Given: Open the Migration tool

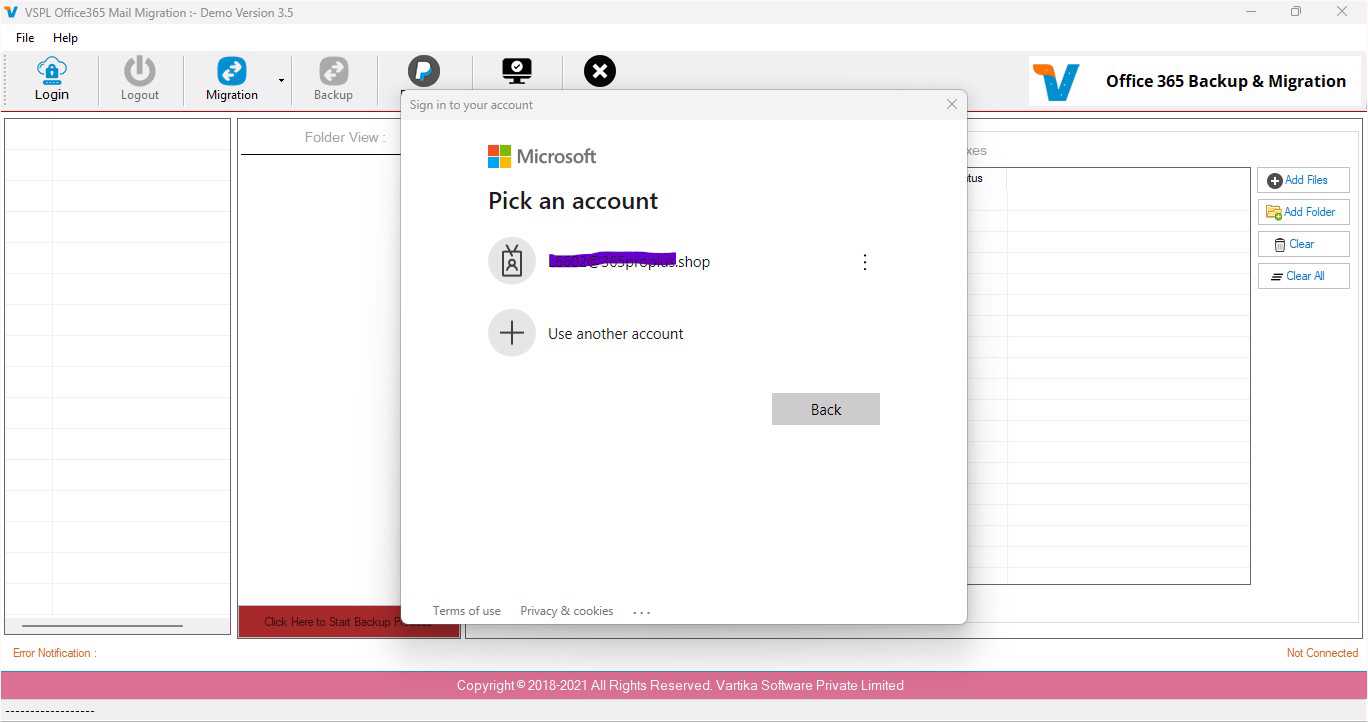Looking at the screenshot, I should 232,79.
